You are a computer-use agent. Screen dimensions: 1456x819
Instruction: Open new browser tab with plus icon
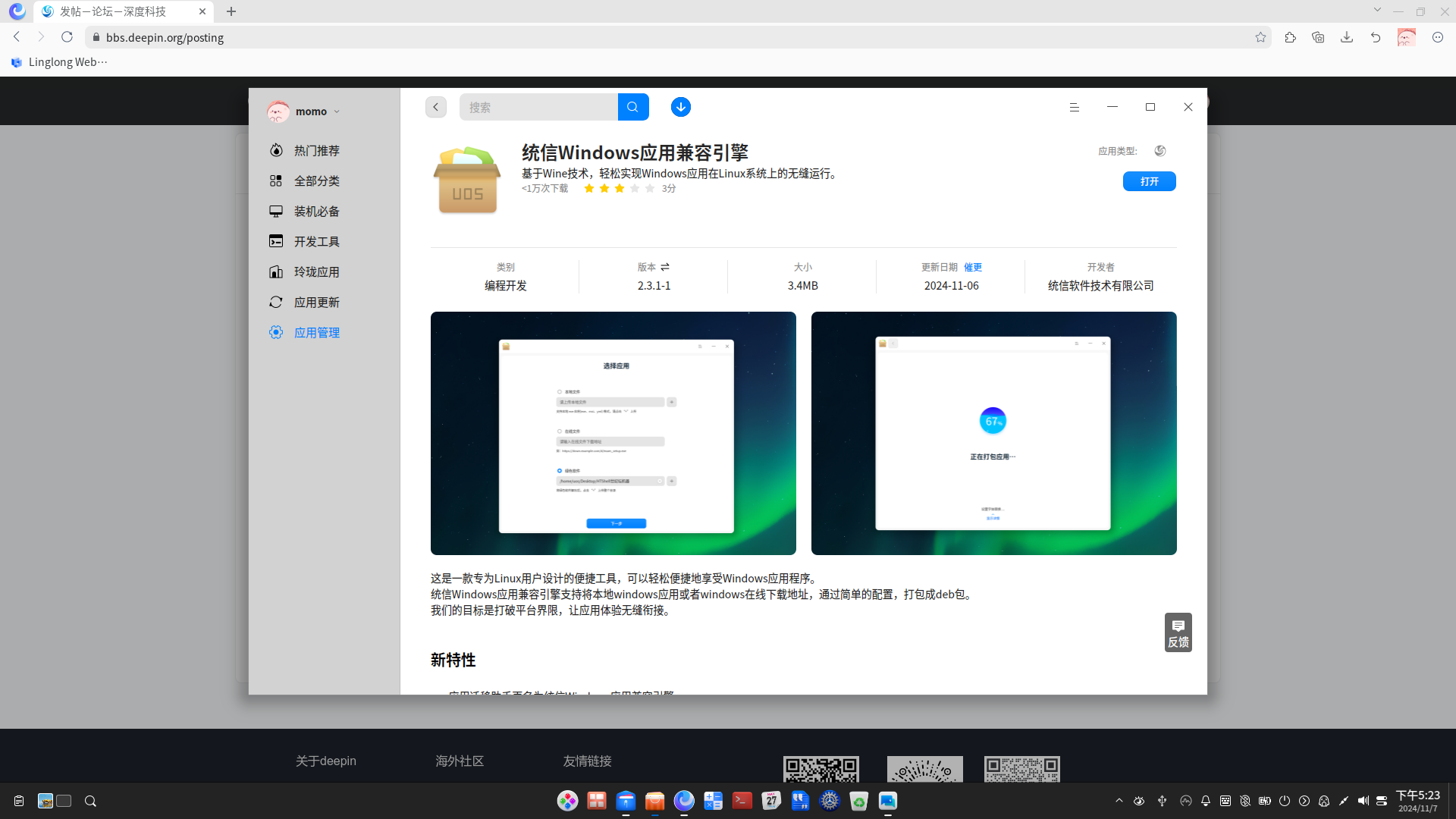pyautogui.click(x=231, y=11)
